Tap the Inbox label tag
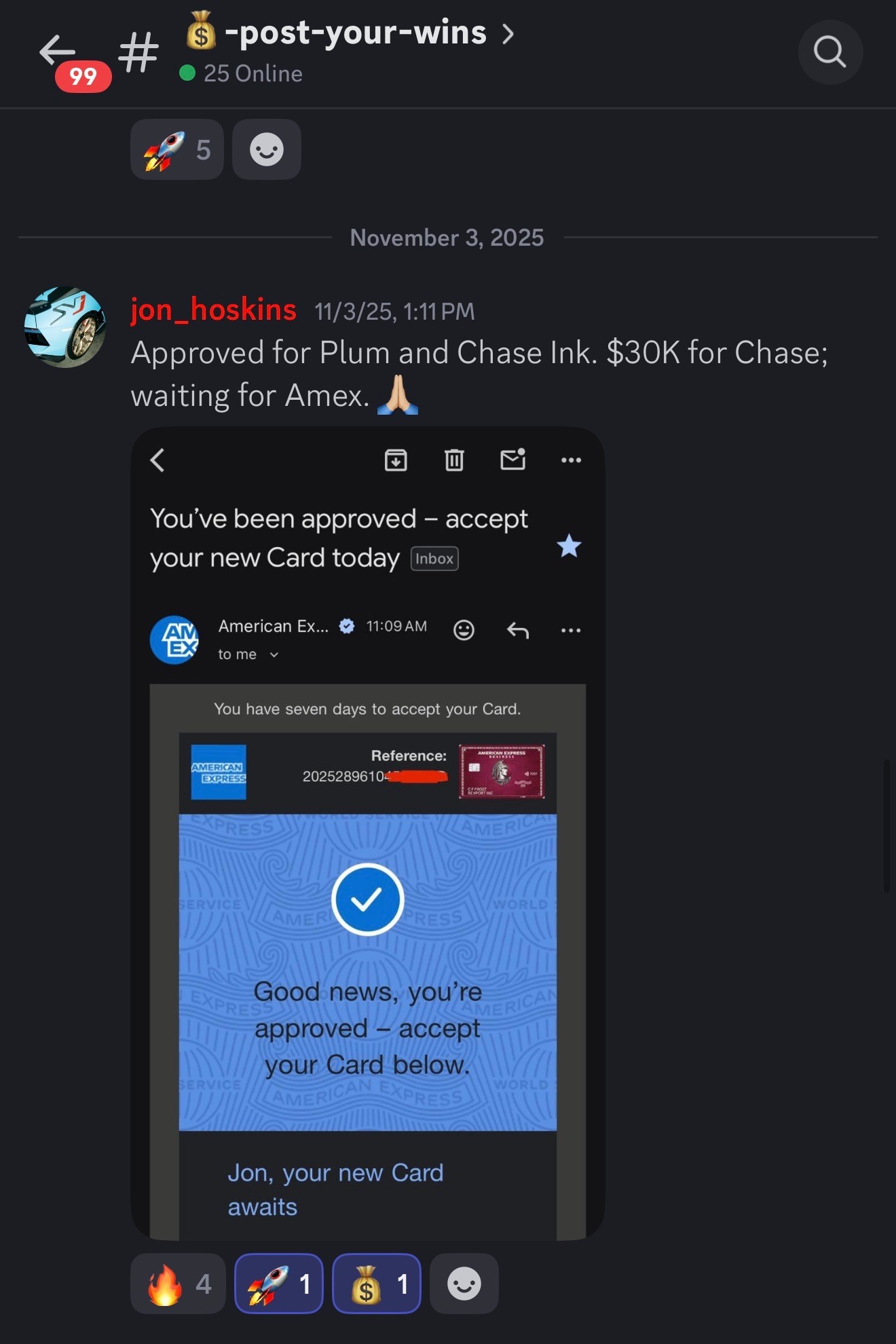The width and height of the screenshot is (896, 1344). point(434,559)
